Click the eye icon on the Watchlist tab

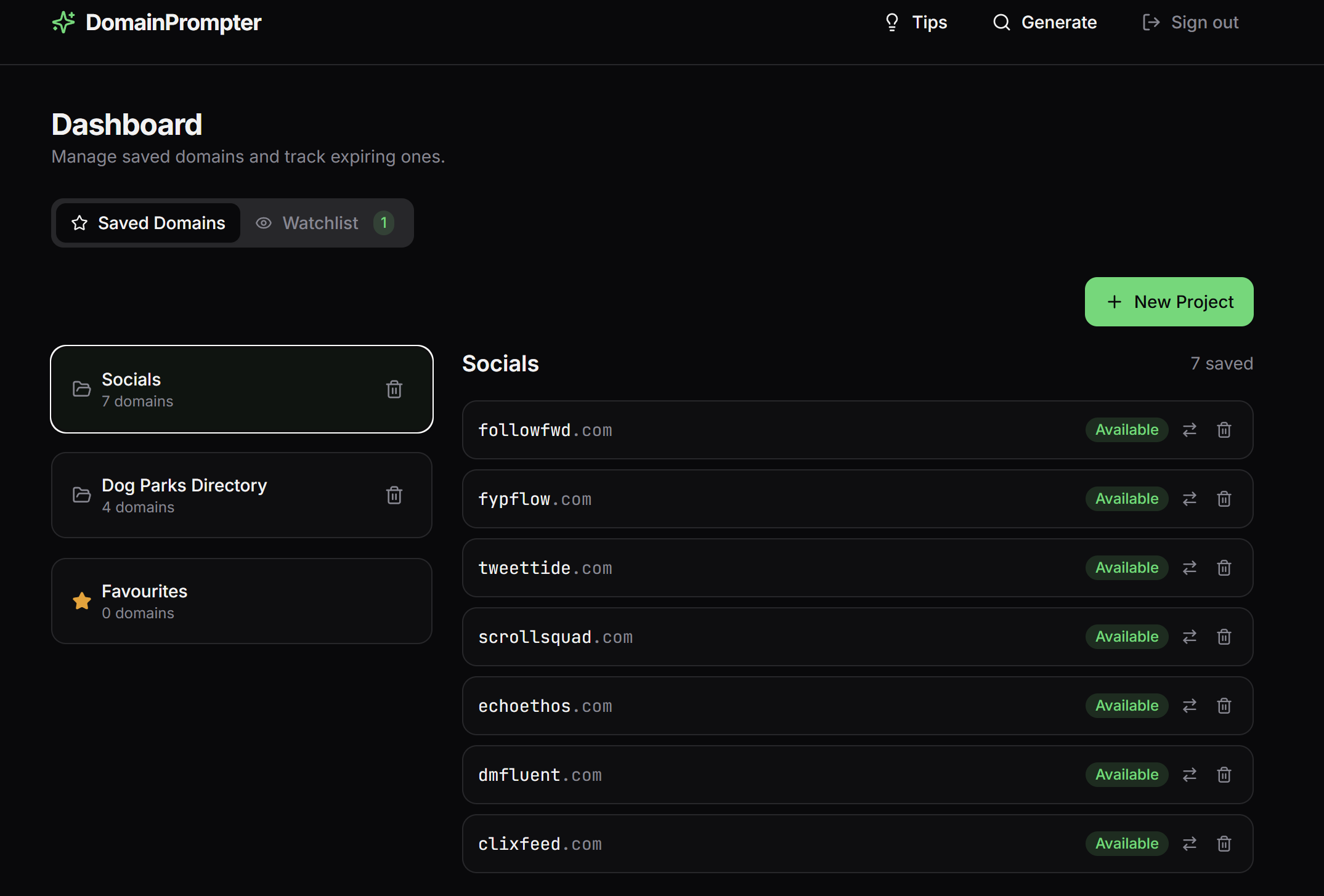coord(264,223)
